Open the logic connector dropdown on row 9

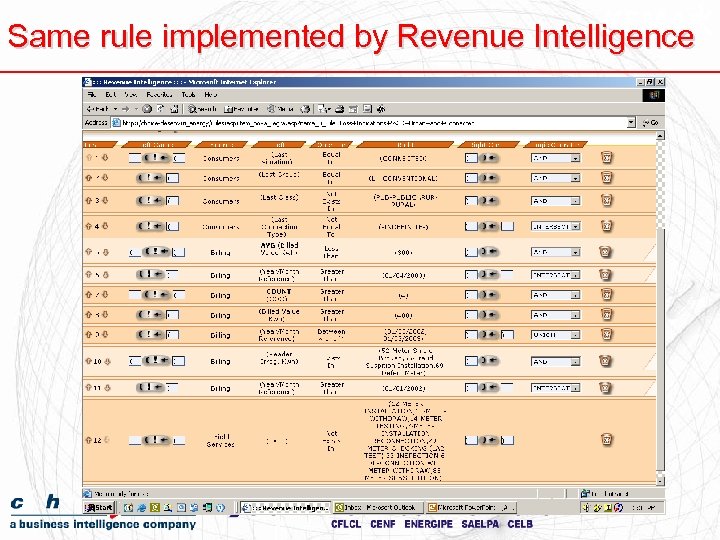[x=575, y=335]
